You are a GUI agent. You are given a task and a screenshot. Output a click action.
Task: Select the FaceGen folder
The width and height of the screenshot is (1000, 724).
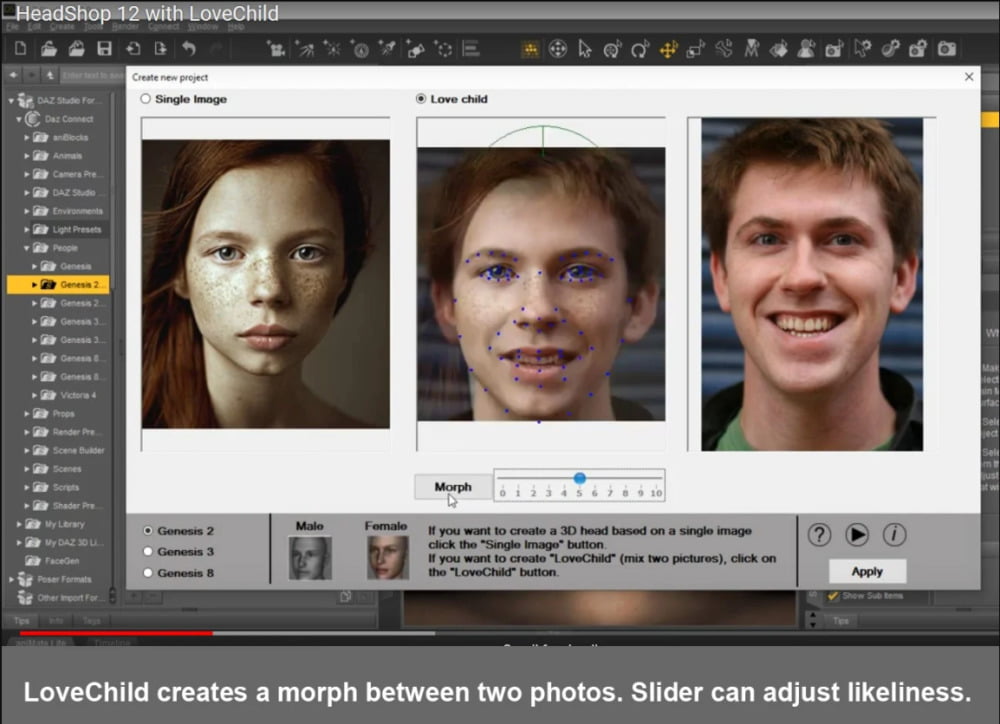tap(62, 561)
